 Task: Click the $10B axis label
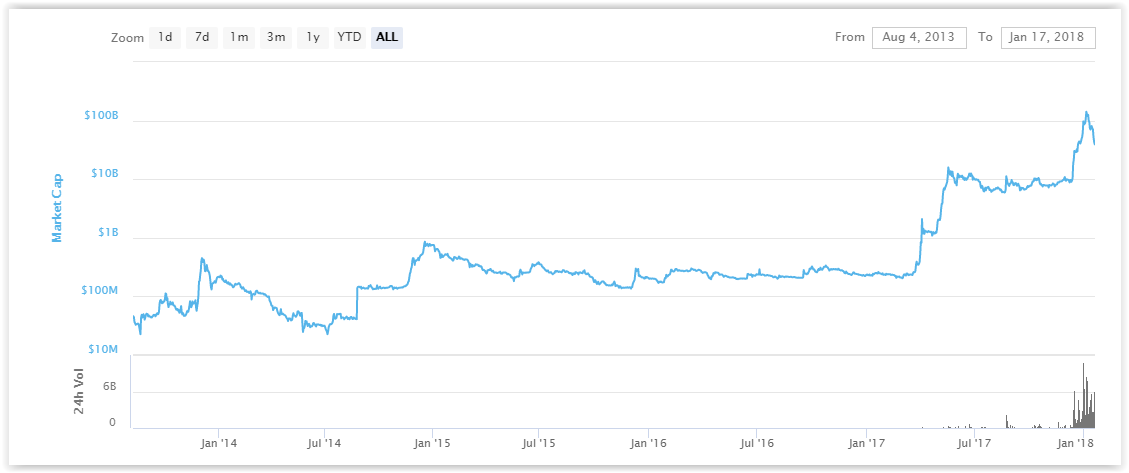103,174
